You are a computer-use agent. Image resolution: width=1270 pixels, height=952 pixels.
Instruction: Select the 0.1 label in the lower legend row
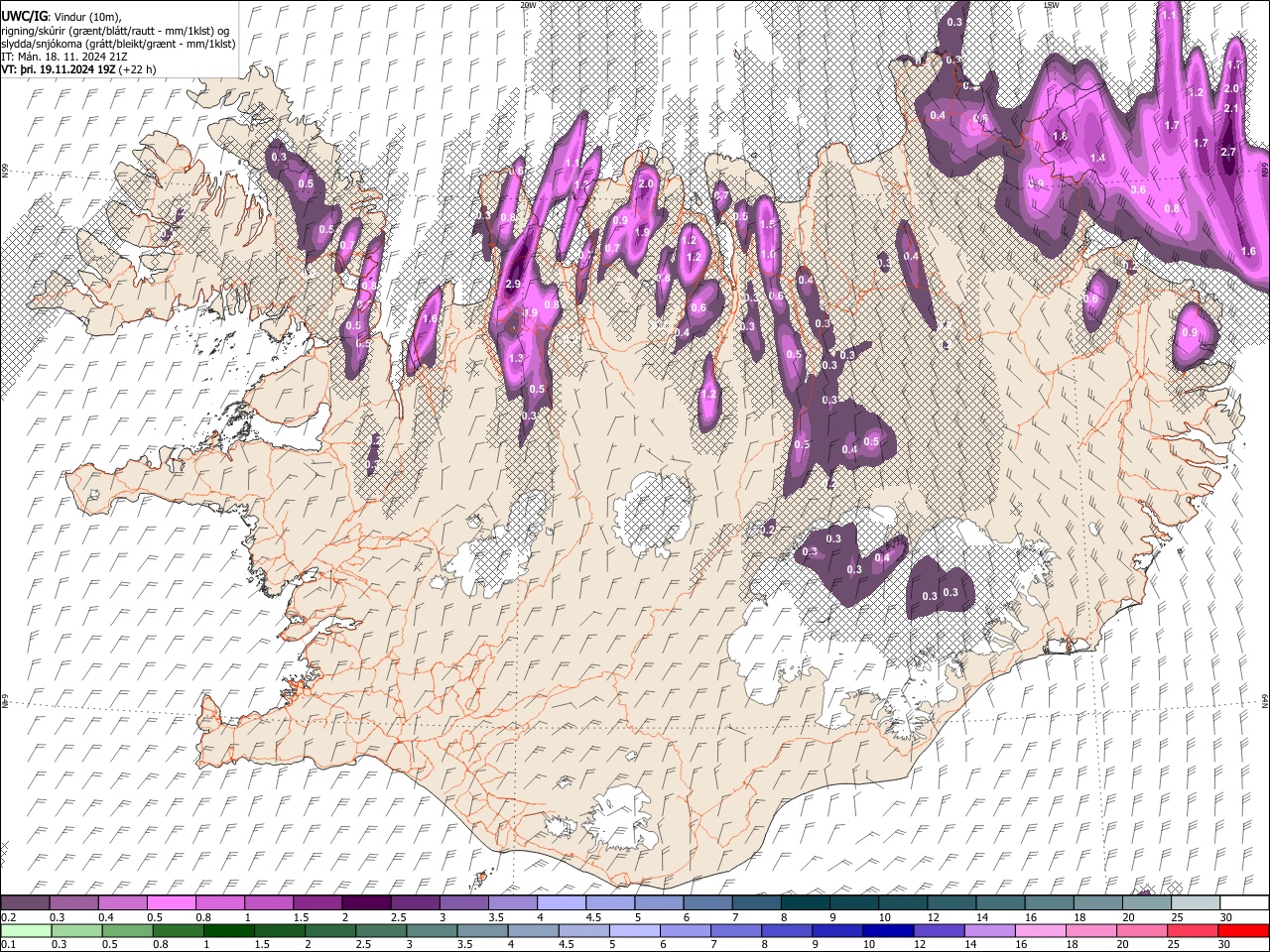coord(9,945)
